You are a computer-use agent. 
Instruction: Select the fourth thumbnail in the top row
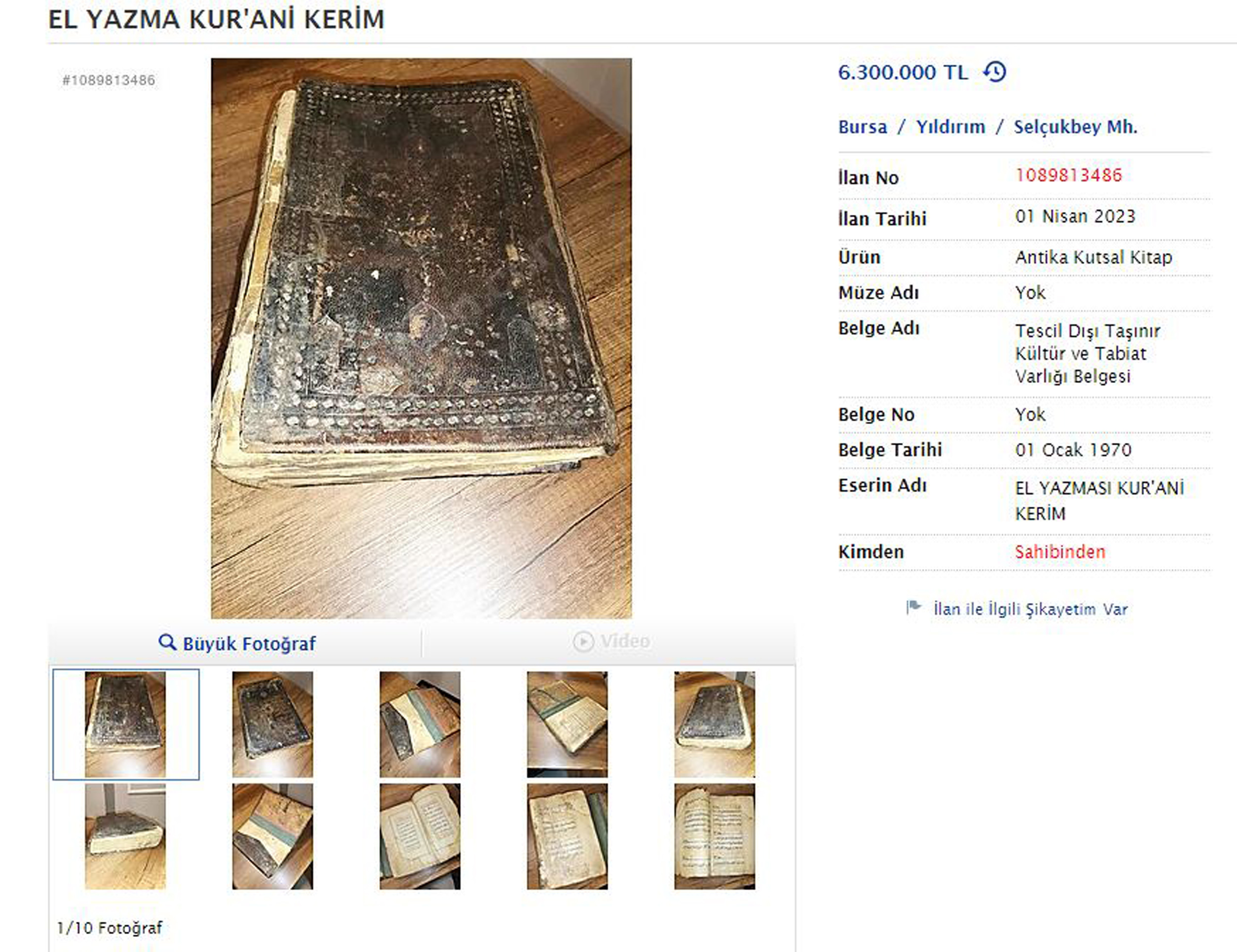567,724
